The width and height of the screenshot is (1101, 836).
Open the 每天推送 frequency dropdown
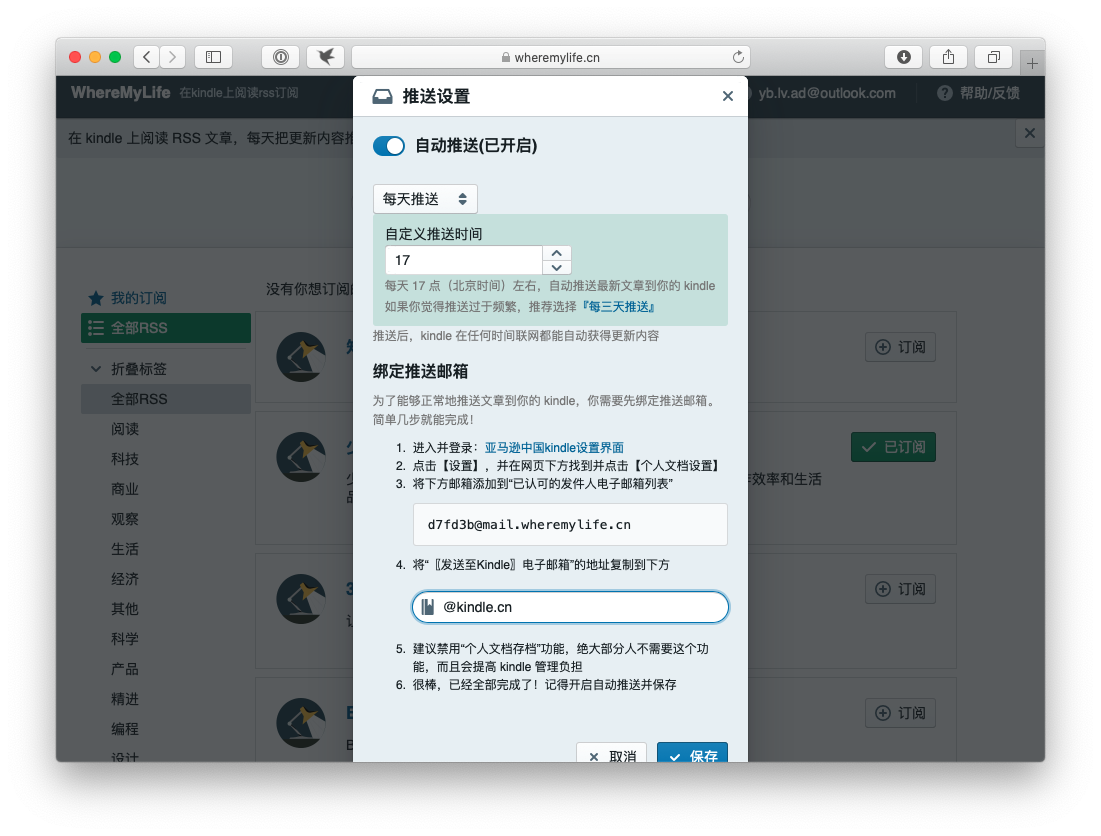click(x=425, y=199)
